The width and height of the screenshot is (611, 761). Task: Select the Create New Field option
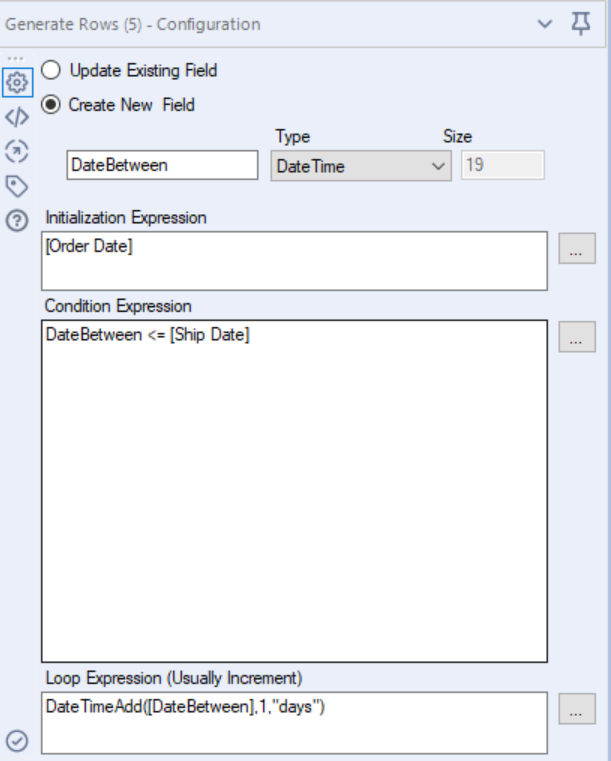[50, 104]
